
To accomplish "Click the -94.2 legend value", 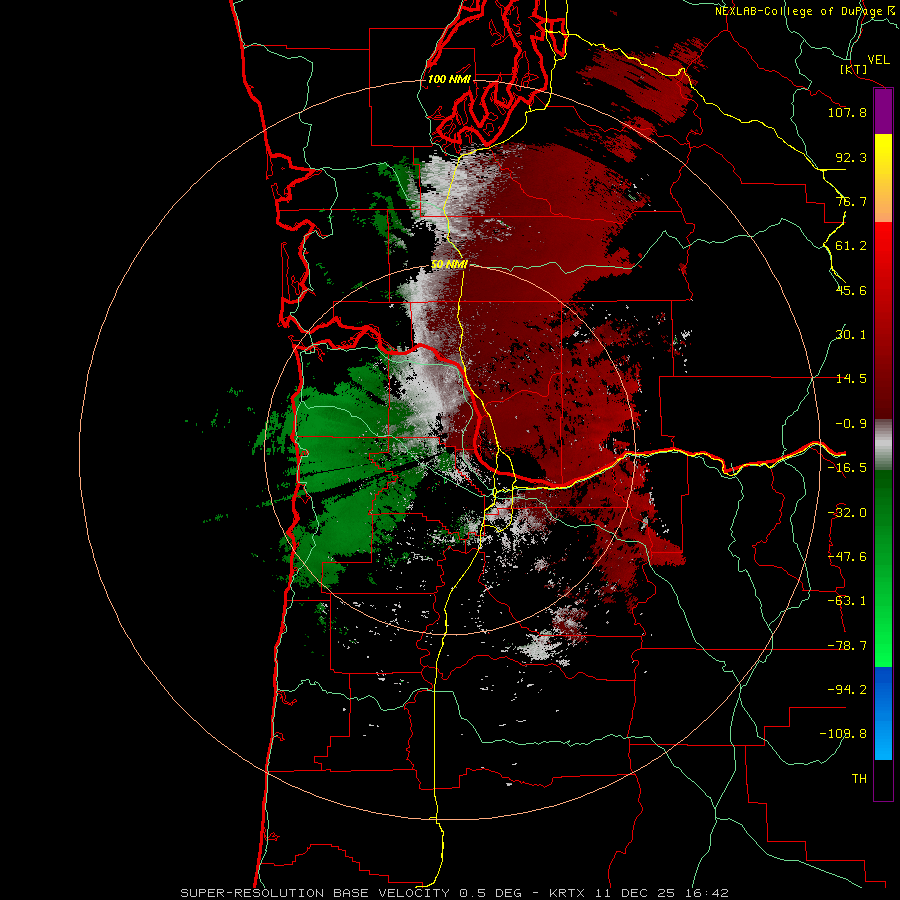I will coord(847,690).
